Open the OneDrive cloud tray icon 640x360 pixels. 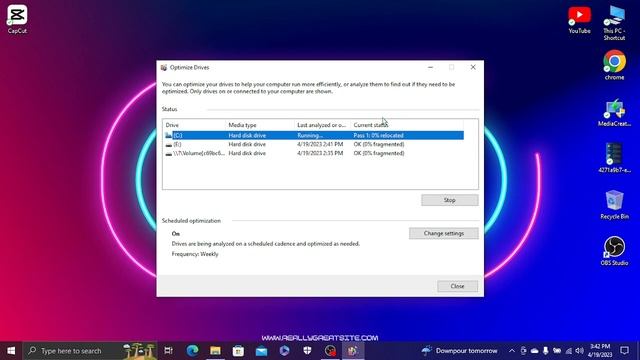click(x=534, y=351)
